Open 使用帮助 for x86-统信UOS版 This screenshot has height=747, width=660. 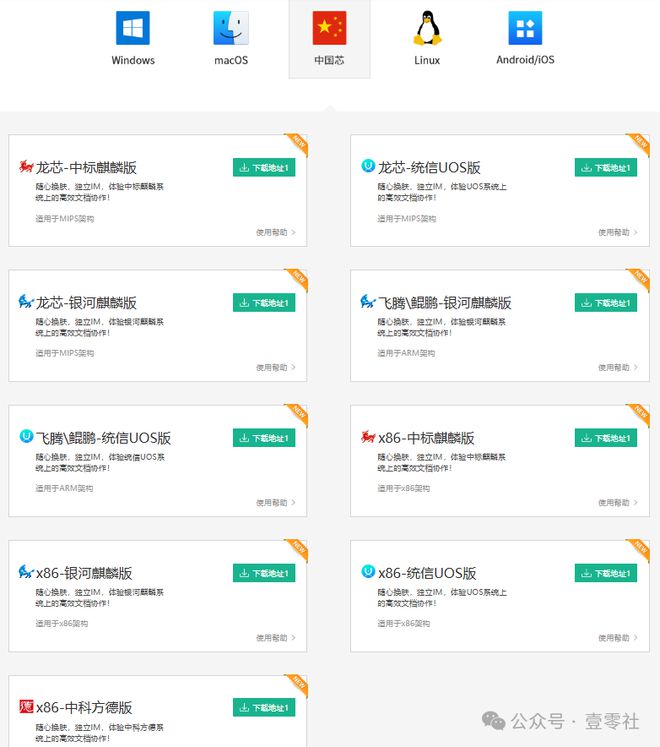click(x=618, y=637)
